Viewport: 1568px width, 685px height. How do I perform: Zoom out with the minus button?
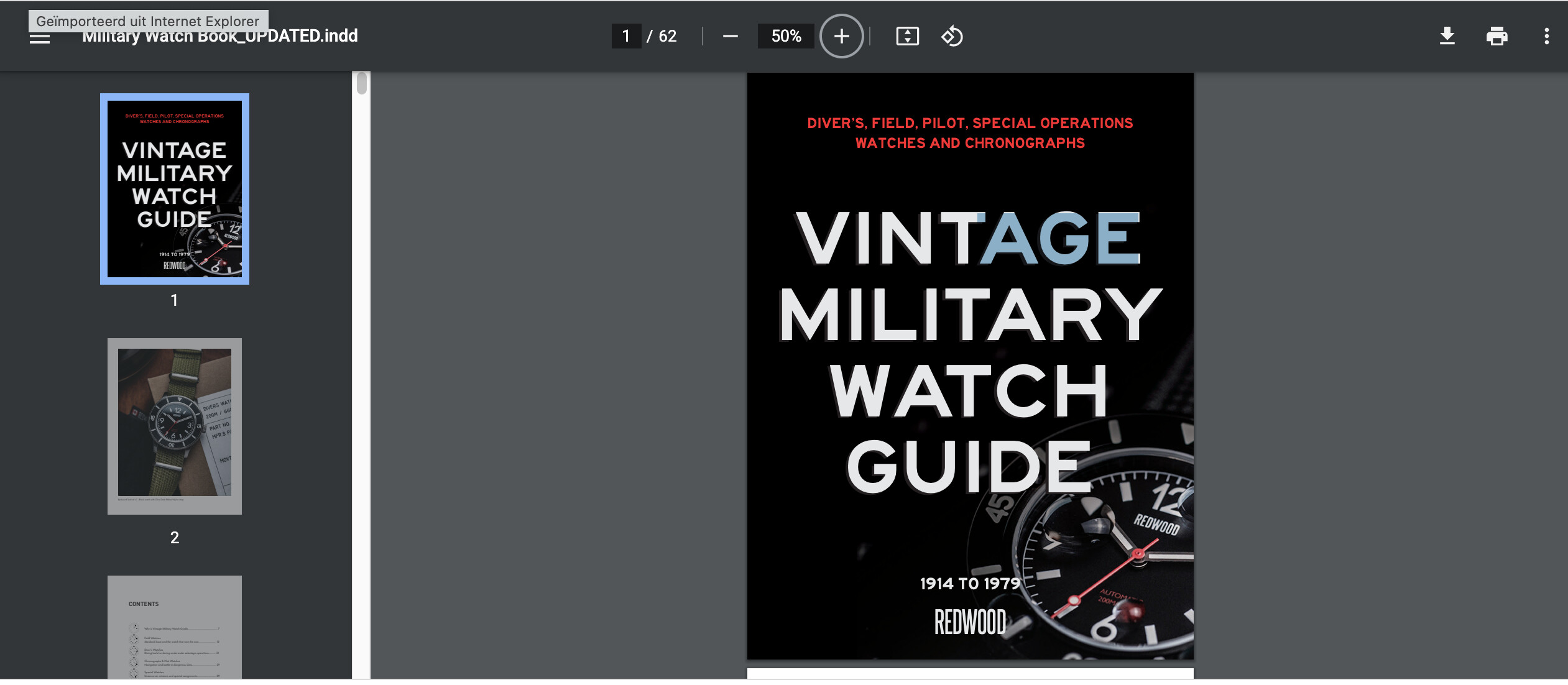click(x=731, y=36)
